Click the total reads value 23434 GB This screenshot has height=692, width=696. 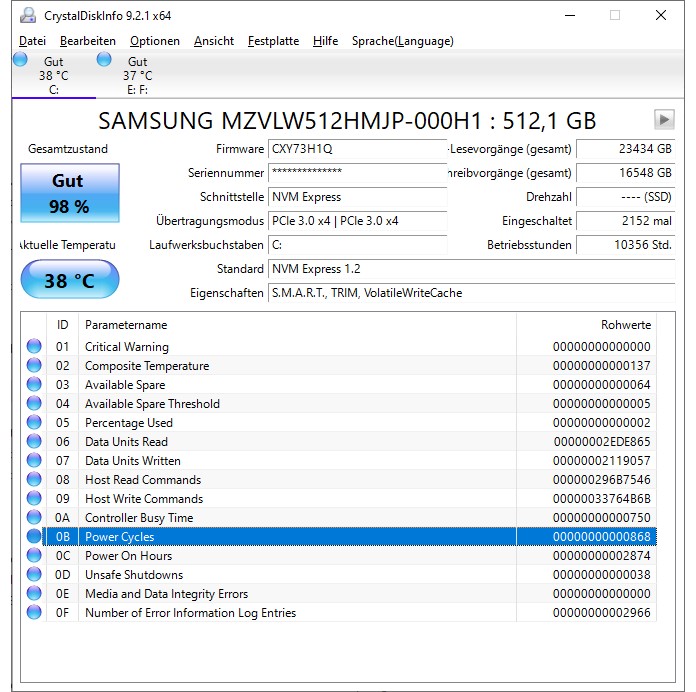point(625,149)
